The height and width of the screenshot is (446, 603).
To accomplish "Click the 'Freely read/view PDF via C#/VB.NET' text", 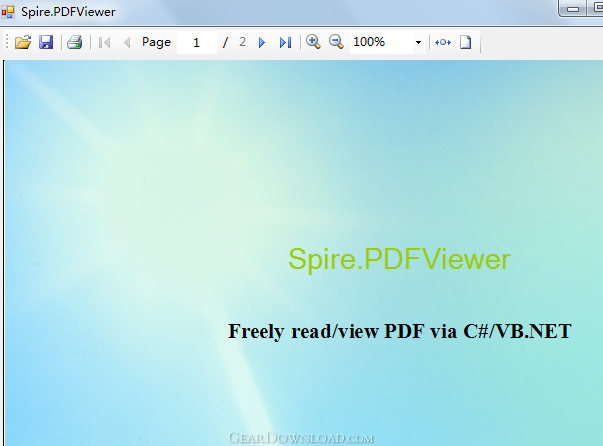I will [x=400, y=331].
